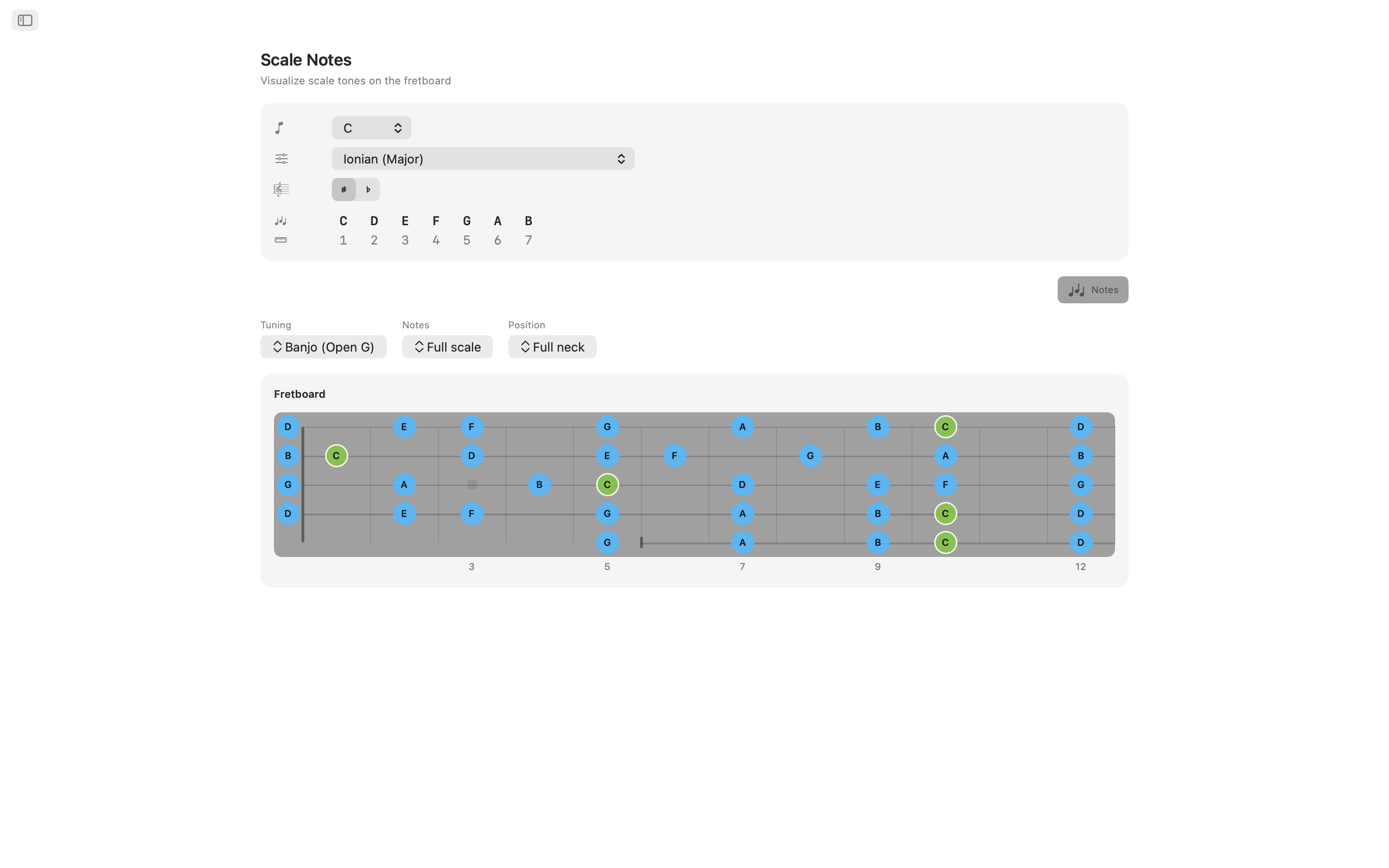Click F note on G string fret 10
The image size is (1389, 868).
click(x=945, y=485)
